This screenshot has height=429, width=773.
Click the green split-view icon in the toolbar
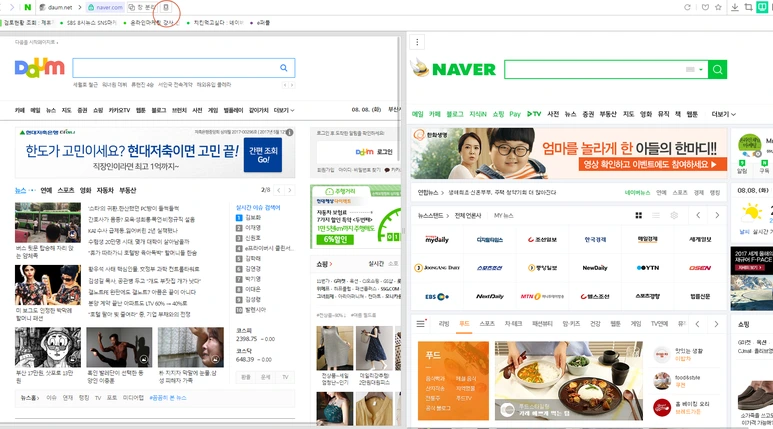763,7
